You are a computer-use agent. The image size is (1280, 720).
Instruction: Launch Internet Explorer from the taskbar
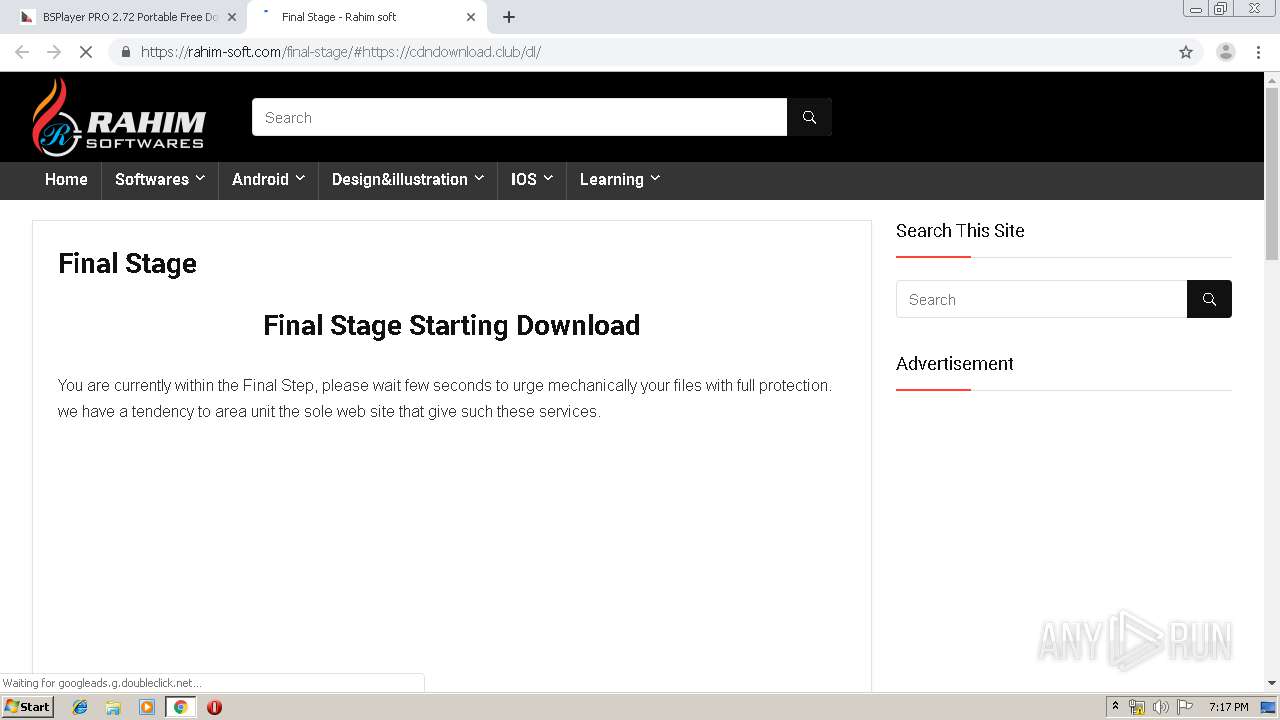80,707
